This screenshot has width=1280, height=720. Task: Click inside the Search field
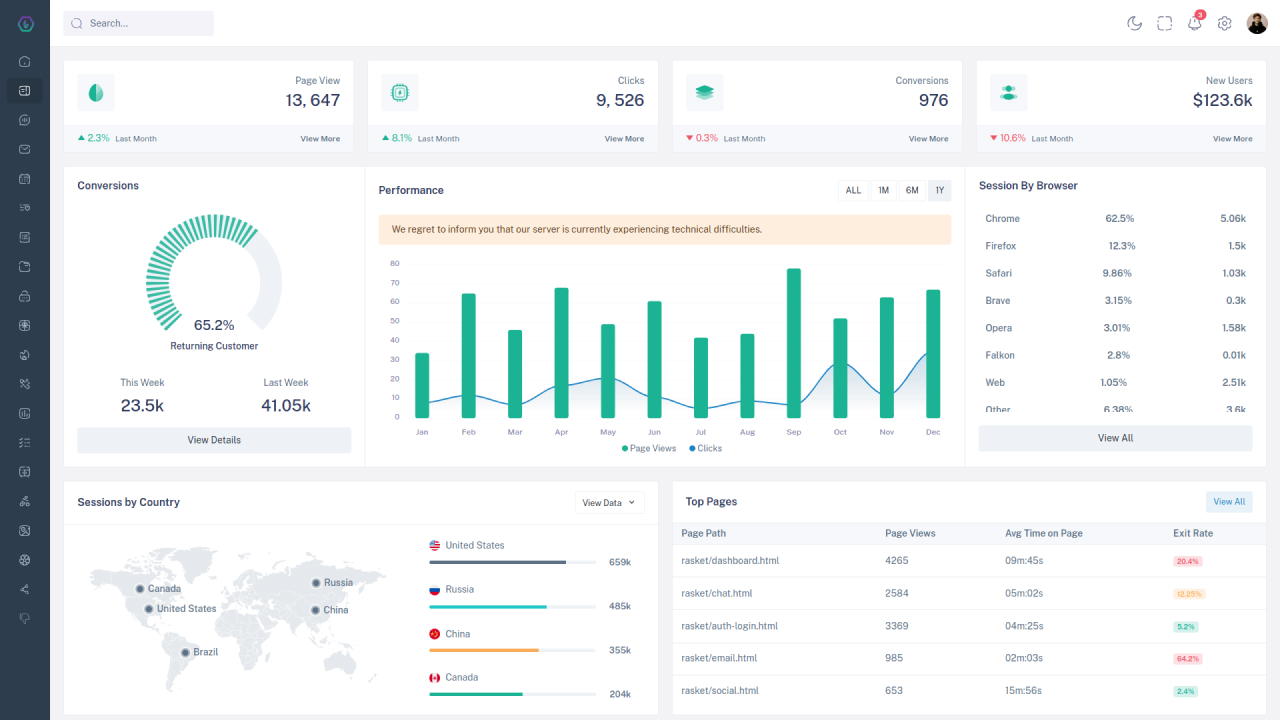138,22
